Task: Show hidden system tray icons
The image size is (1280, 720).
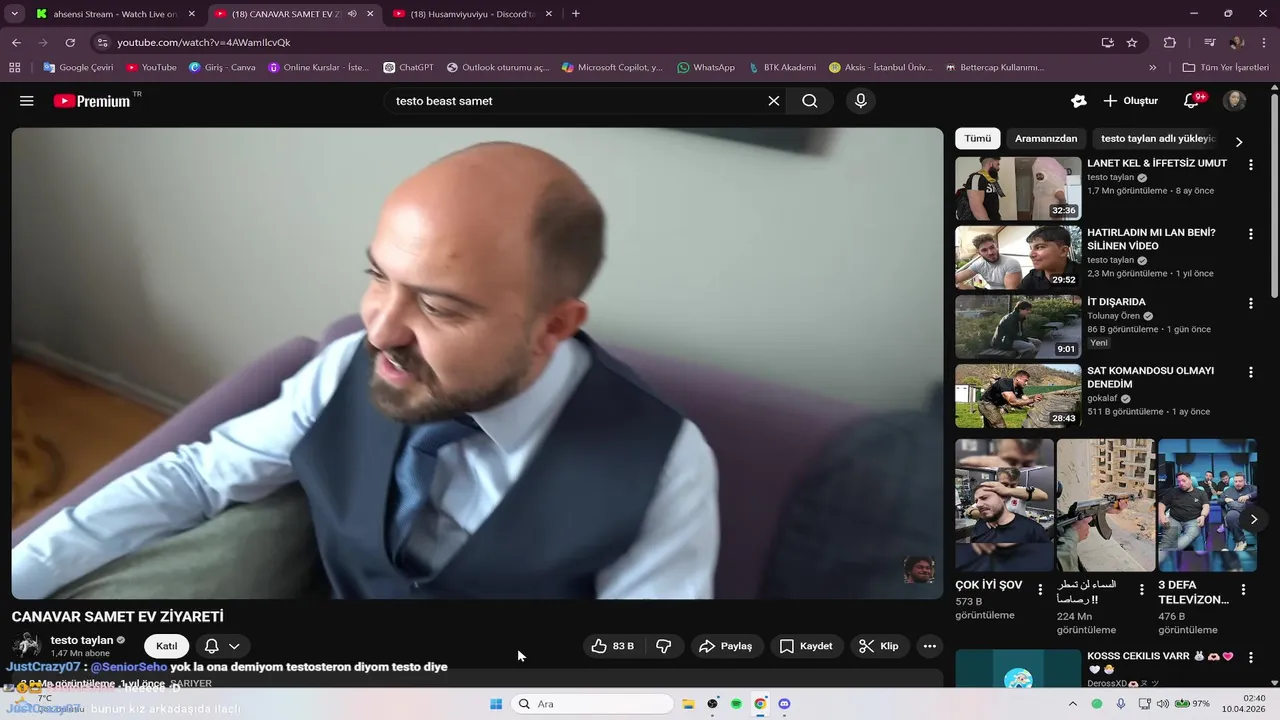Action: click(1073, 704)
